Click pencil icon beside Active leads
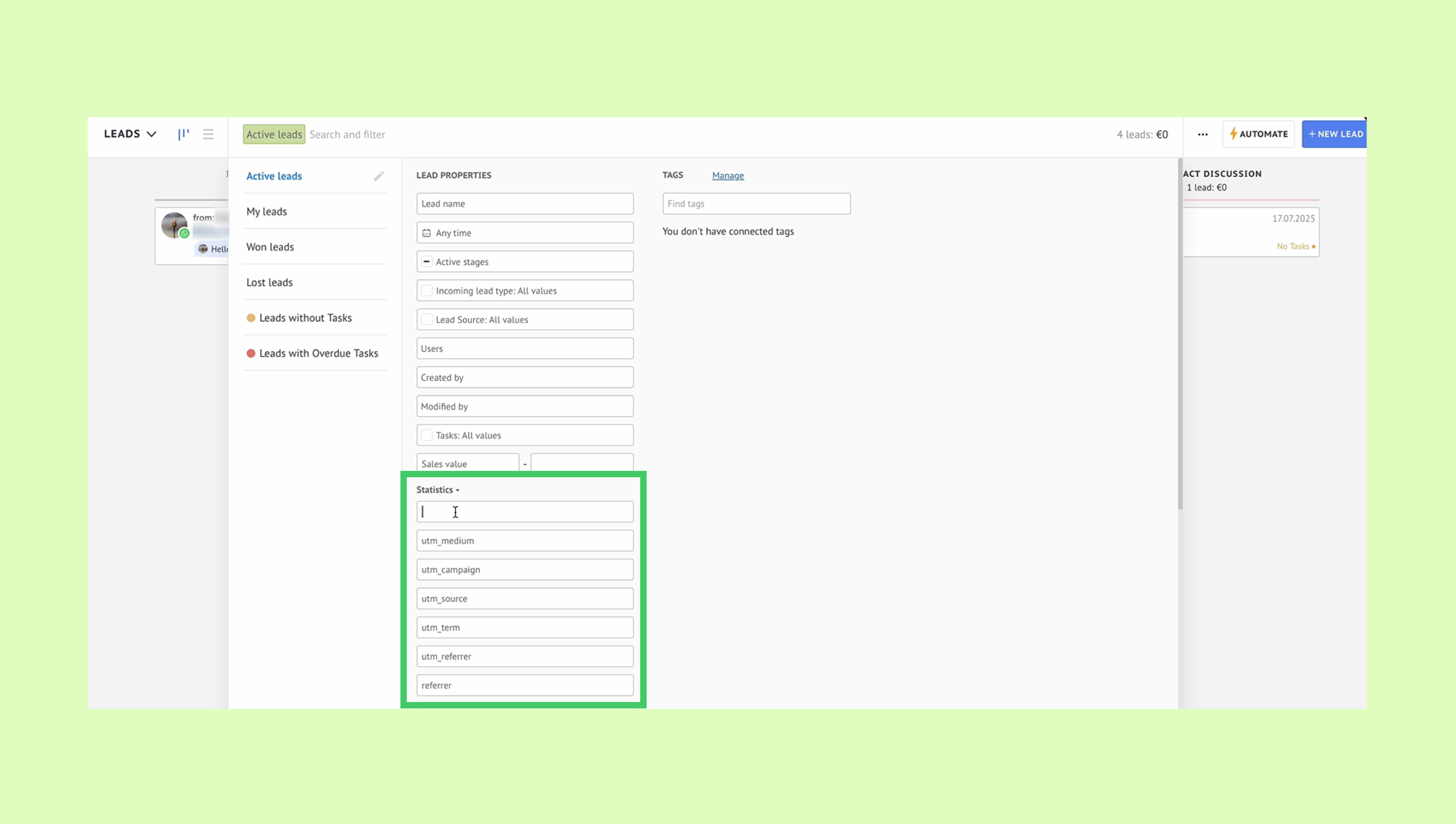Viewport: 1456px width, 824px height. pyautogui.click(x=378, y=176)
